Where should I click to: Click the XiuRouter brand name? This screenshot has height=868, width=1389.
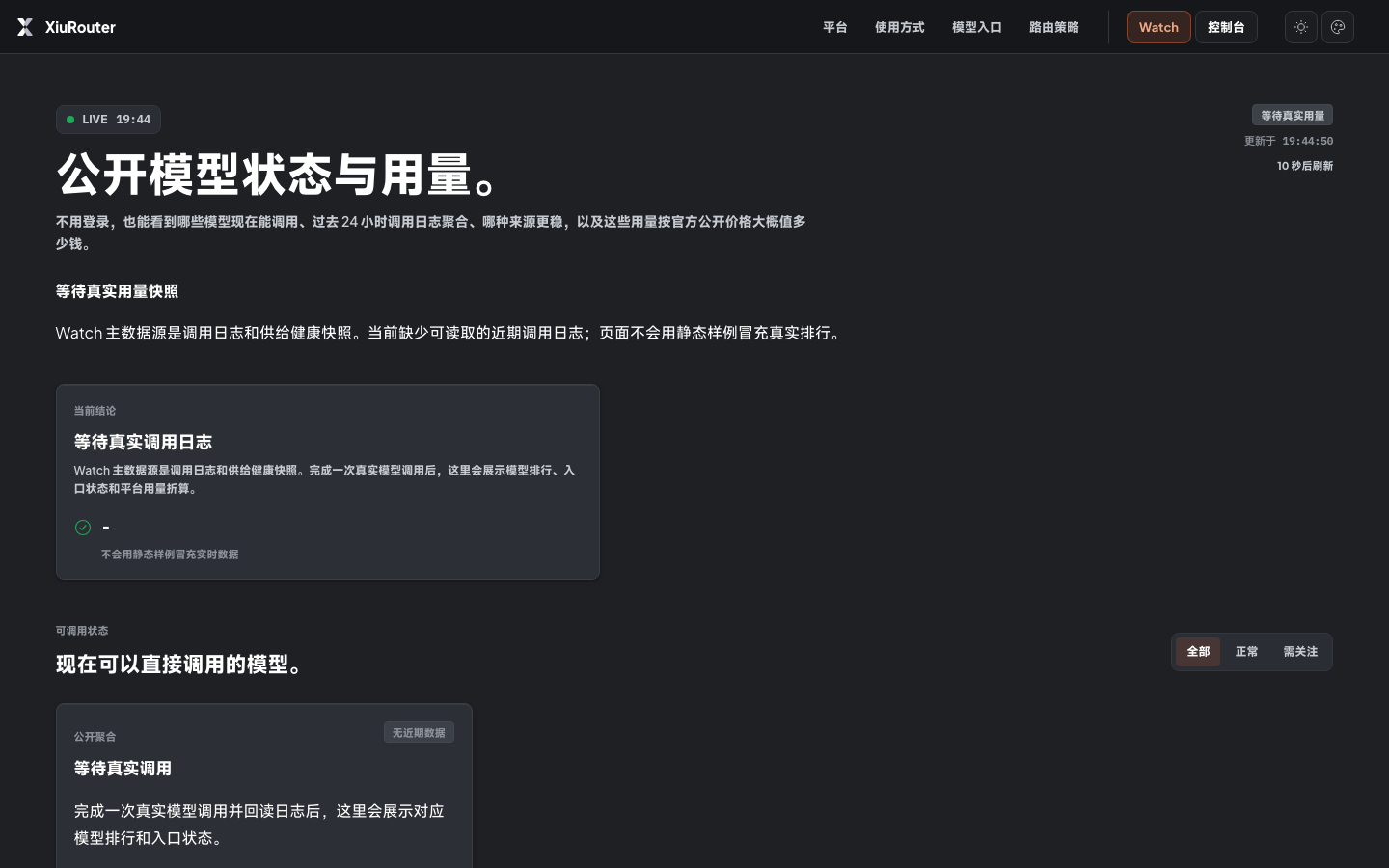coord(80,27)
